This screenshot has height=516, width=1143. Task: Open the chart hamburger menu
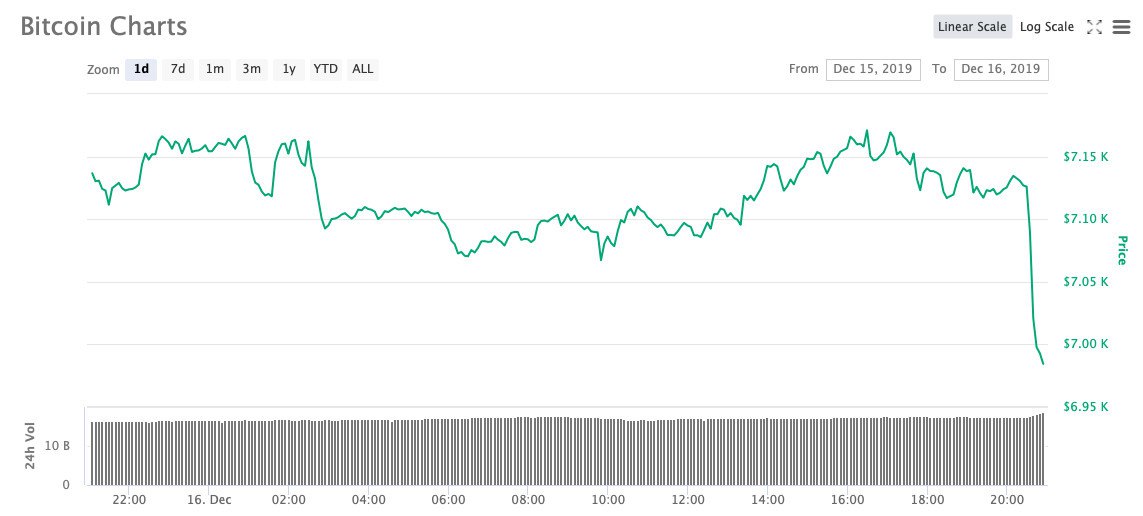pyautogui.click(x=1120, y=27)
